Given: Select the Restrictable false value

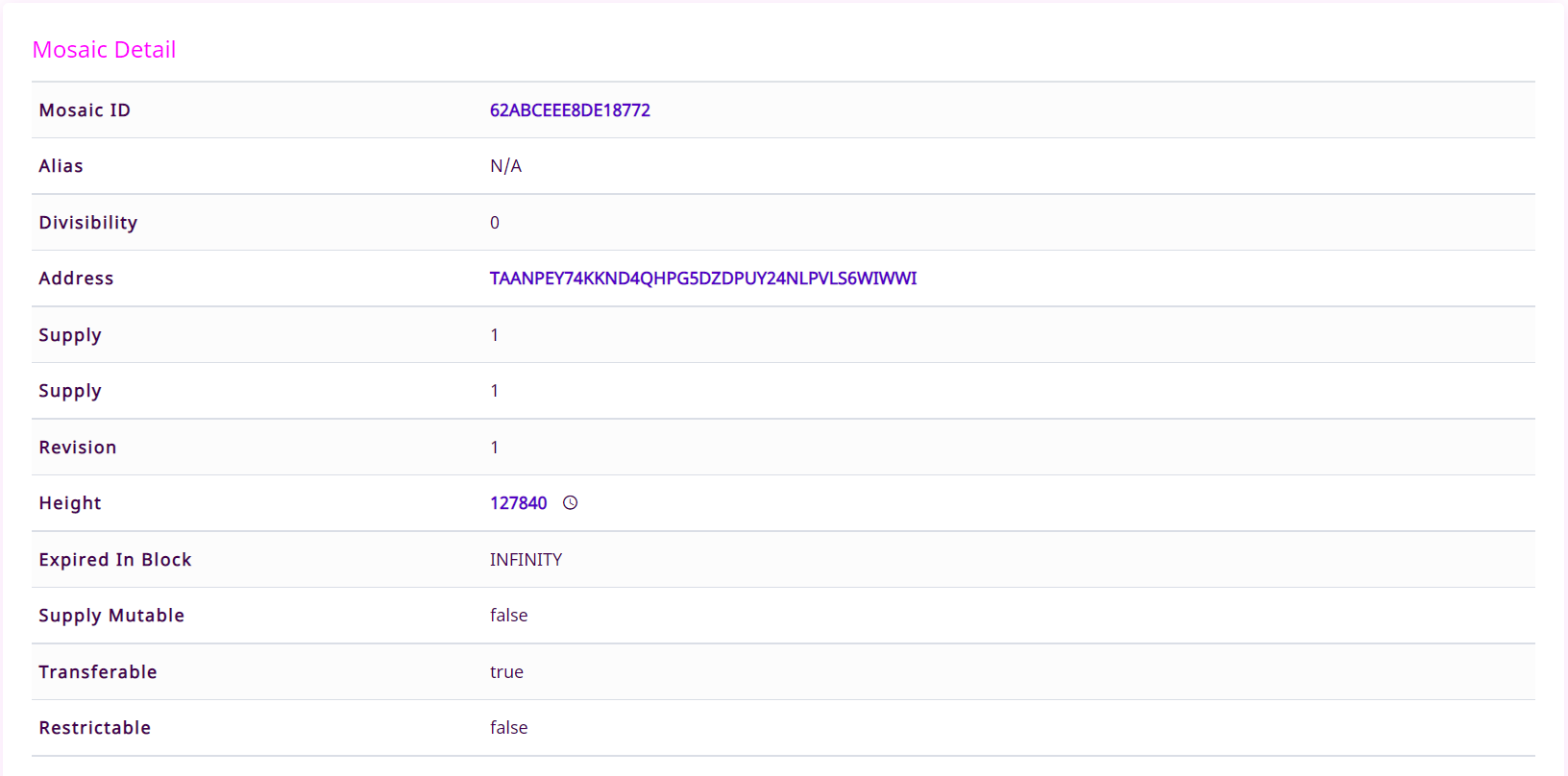Looking at the screenshot, I should coord(508,728).
